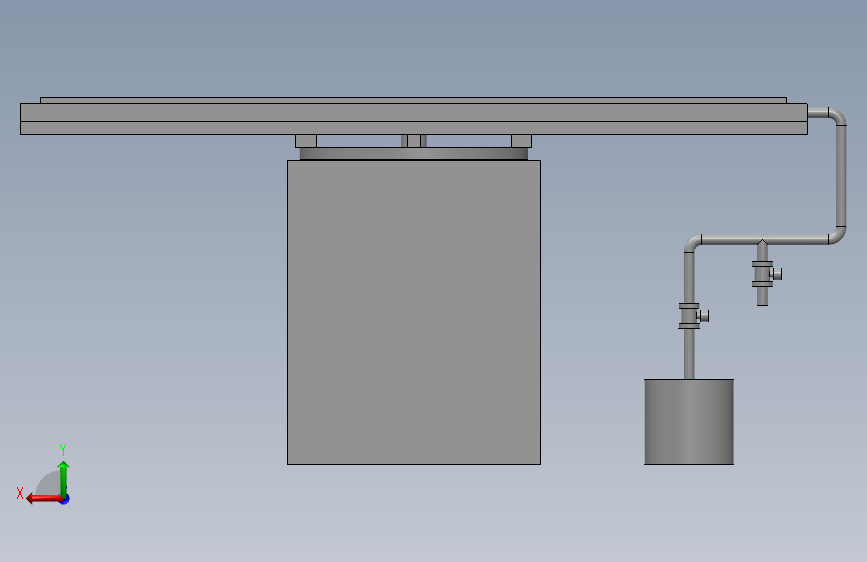Image resolution: width=867 pixels, height=562 pixels.
Task: Select the round flange disc above the cabinet
Action: [x=414, y=154]
